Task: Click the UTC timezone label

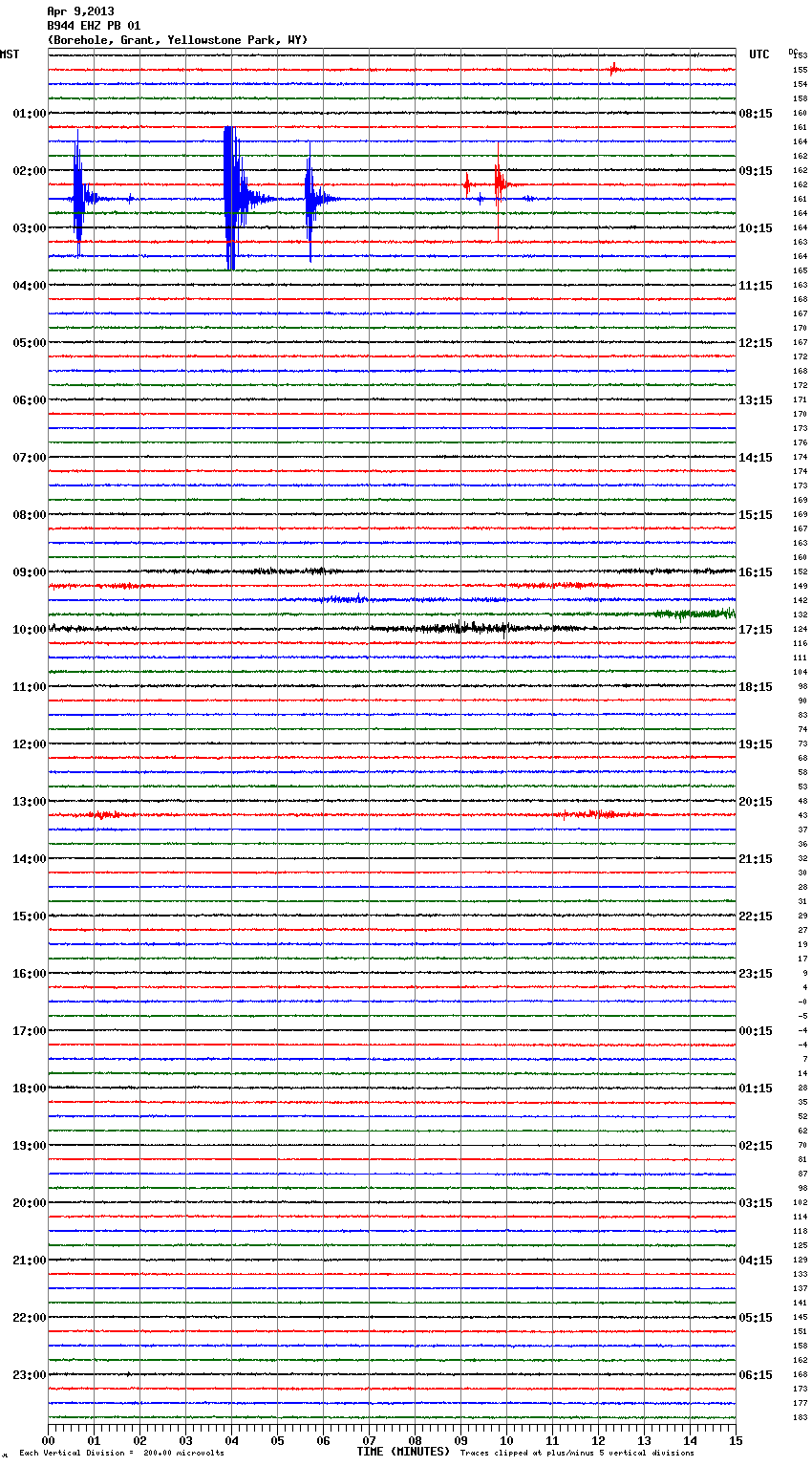Action: pyautogui.click(x=759, y=54)
